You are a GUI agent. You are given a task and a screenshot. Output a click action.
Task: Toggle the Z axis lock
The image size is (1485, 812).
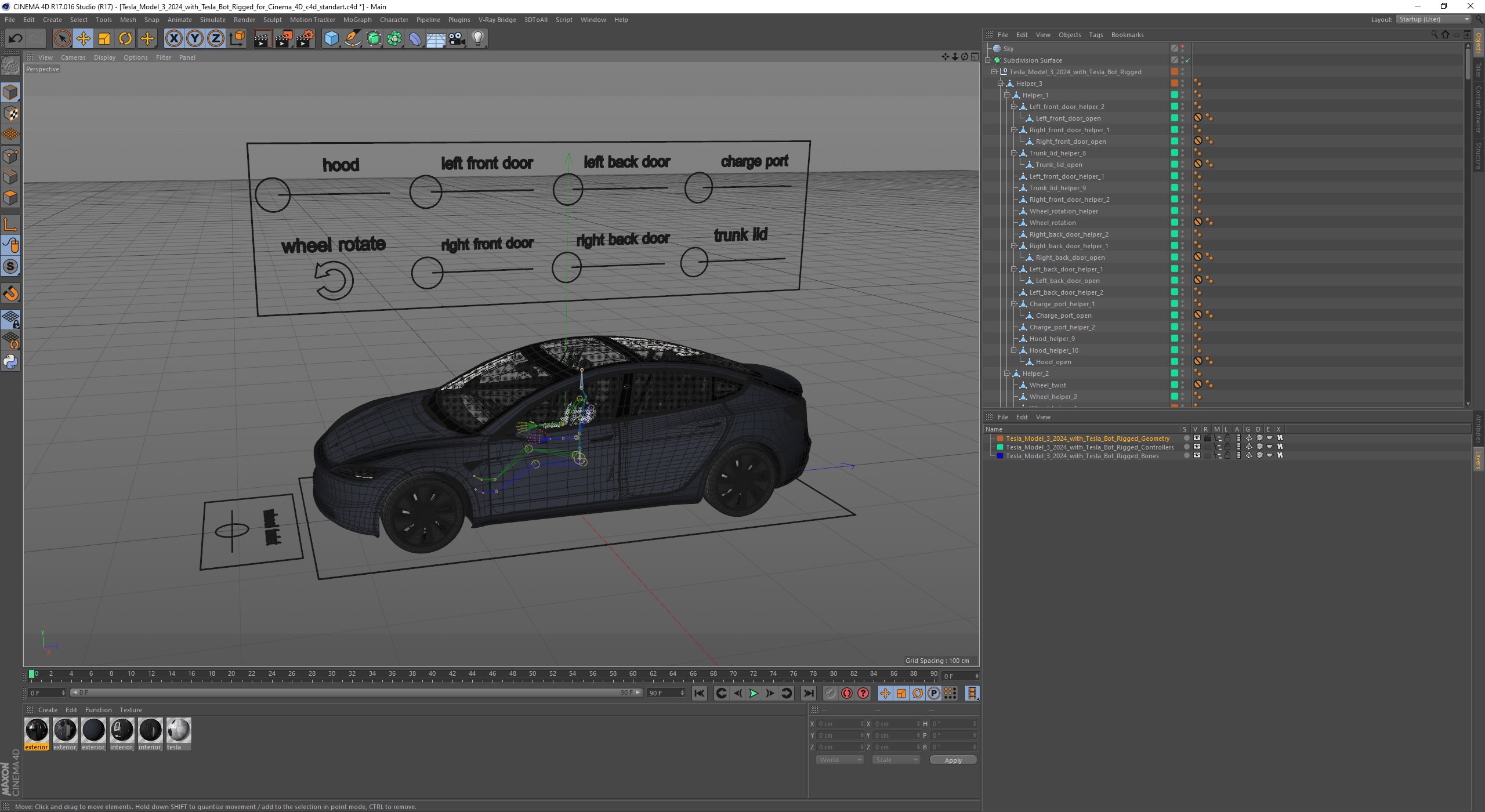click(x=216, y=39)
